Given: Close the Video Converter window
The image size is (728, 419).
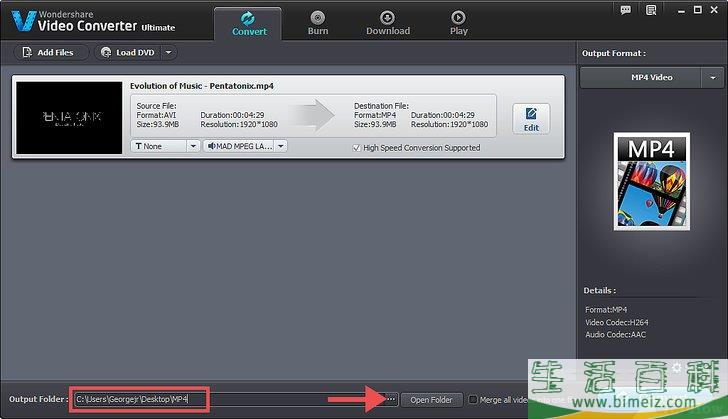Looking at the screenshot, I should click(x=714, y=10).
